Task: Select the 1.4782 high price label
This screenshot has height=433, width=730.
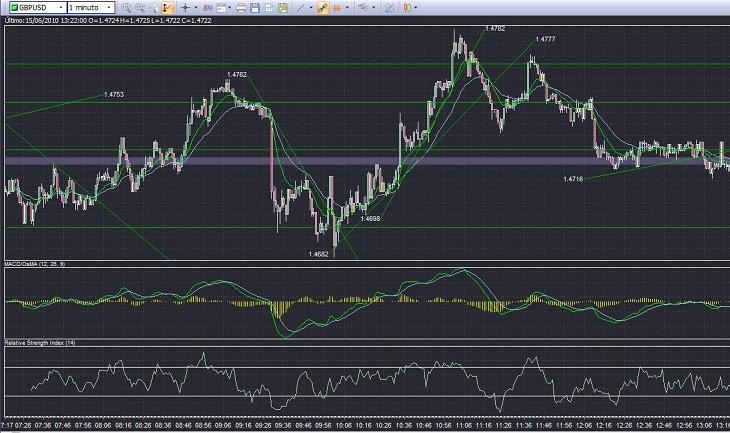Action: [x=494, y=29]
